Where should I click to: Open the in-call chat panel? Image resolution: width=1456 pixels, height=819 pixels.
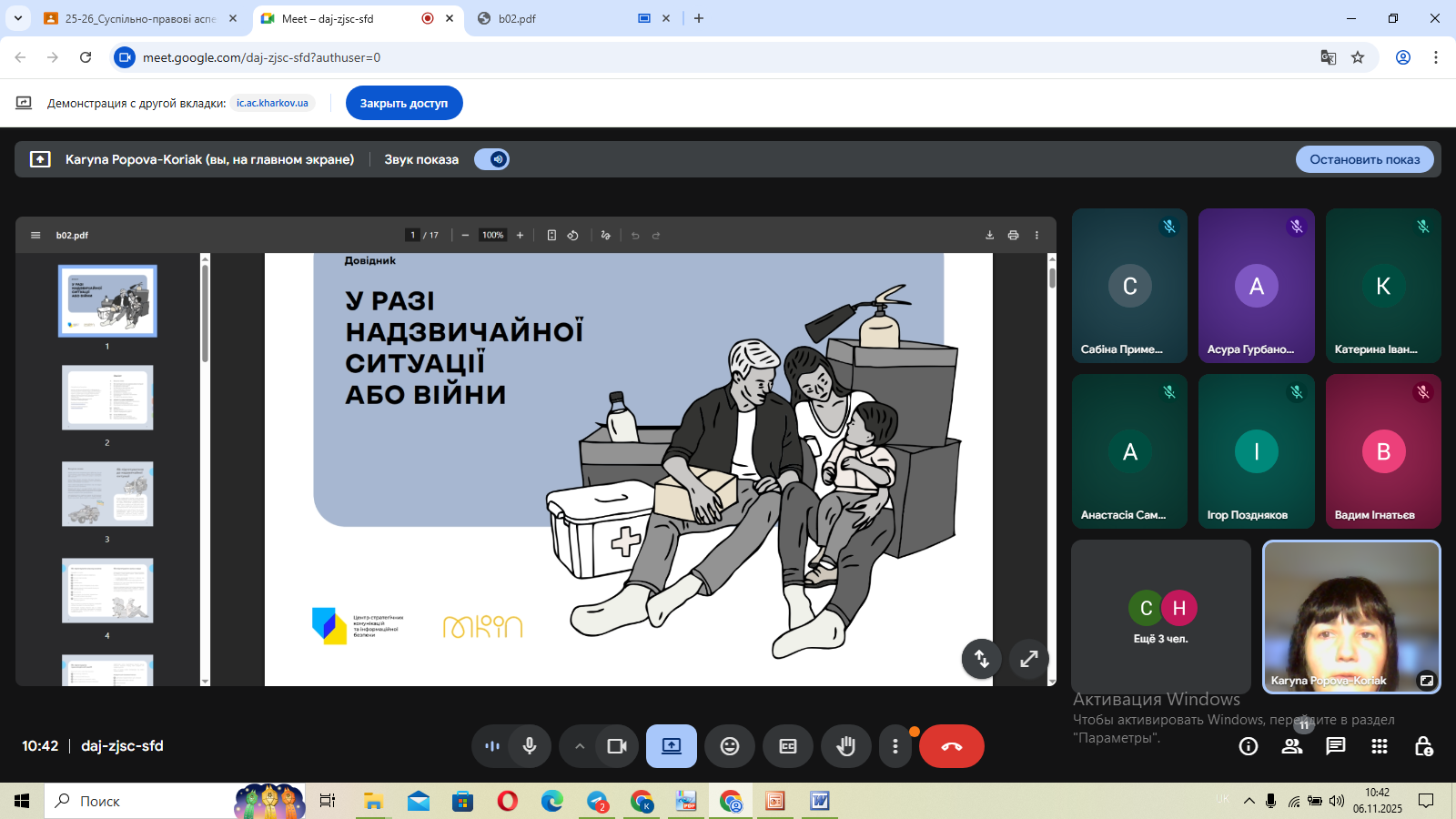1335,746
